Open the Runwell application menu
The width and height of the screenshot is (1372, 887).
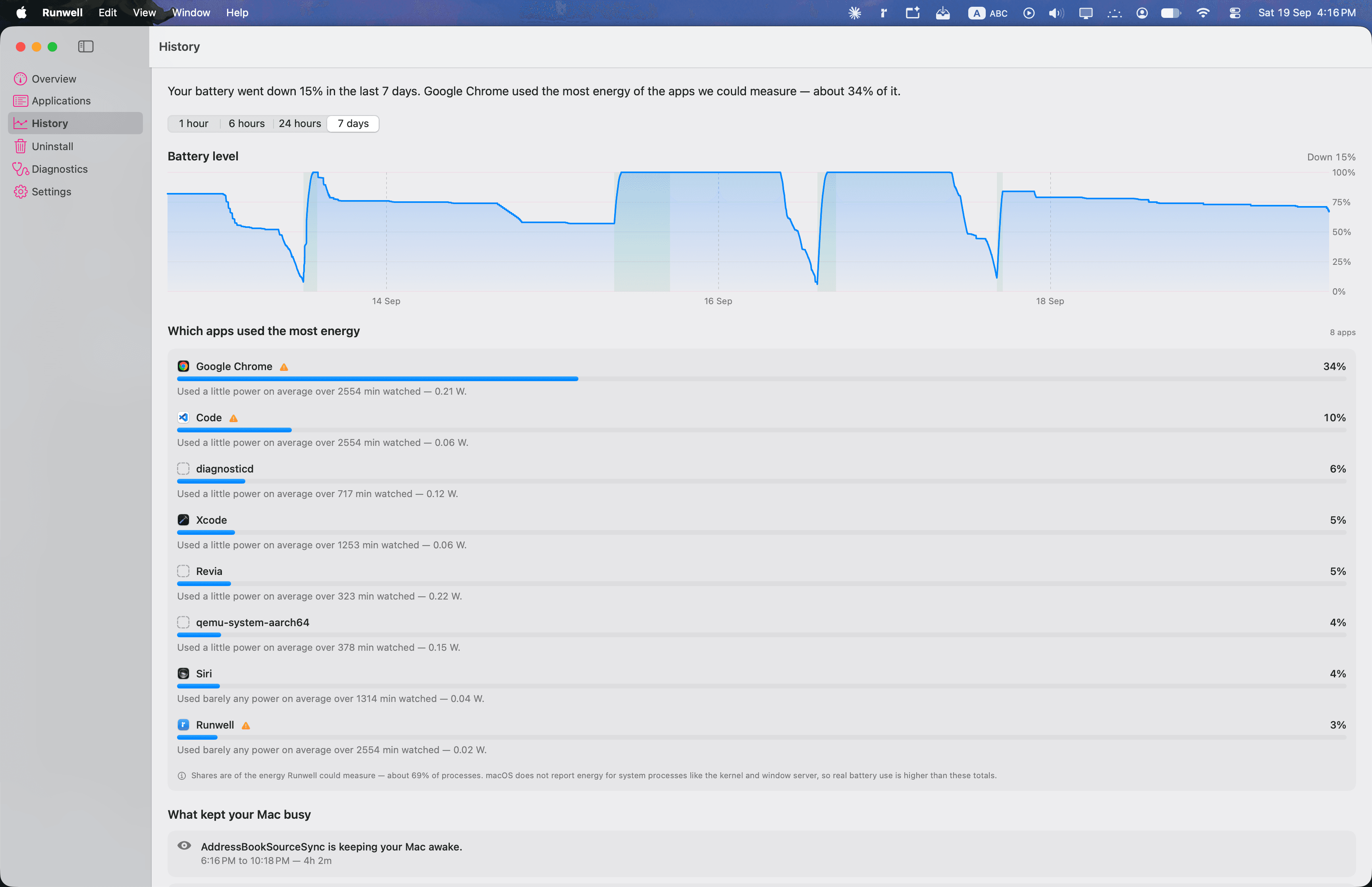click(x=62, y=13)
